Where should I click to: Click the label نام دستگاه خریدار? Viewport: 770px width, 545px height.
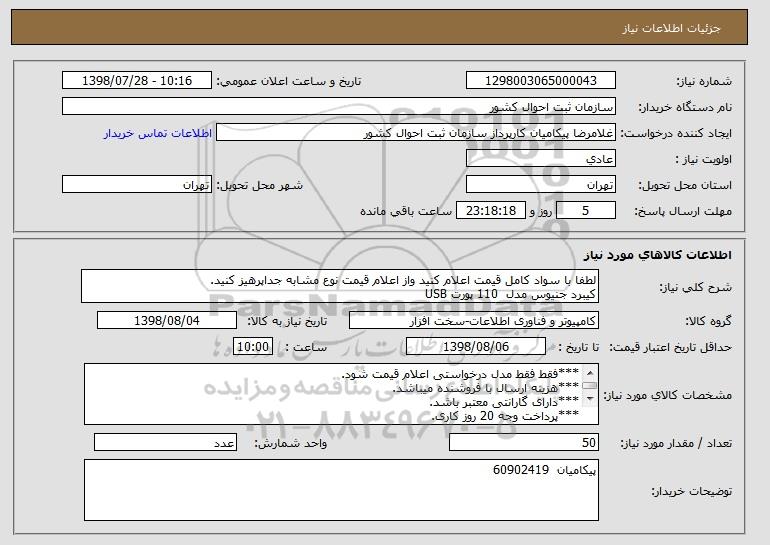coord(685,107)
